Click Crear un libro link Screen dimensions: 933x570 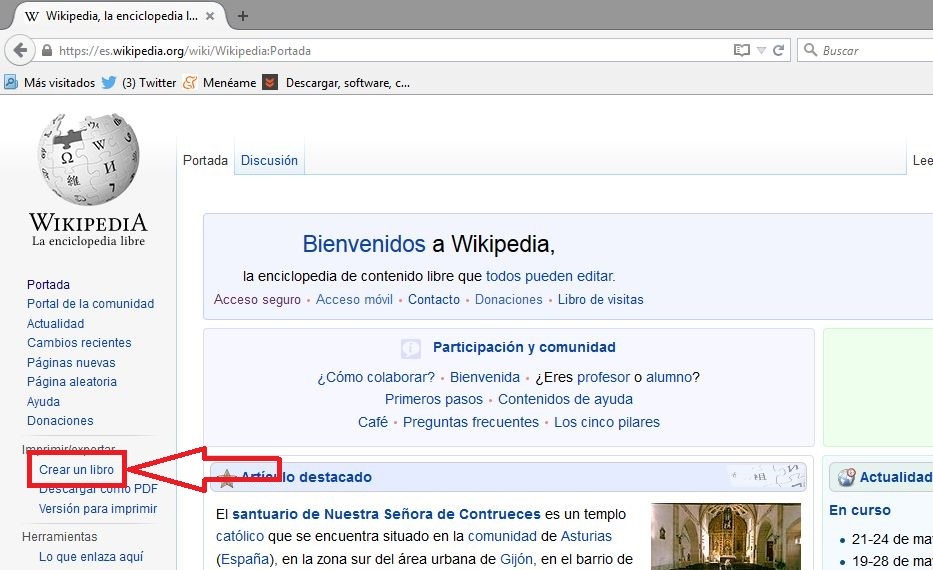76,469
